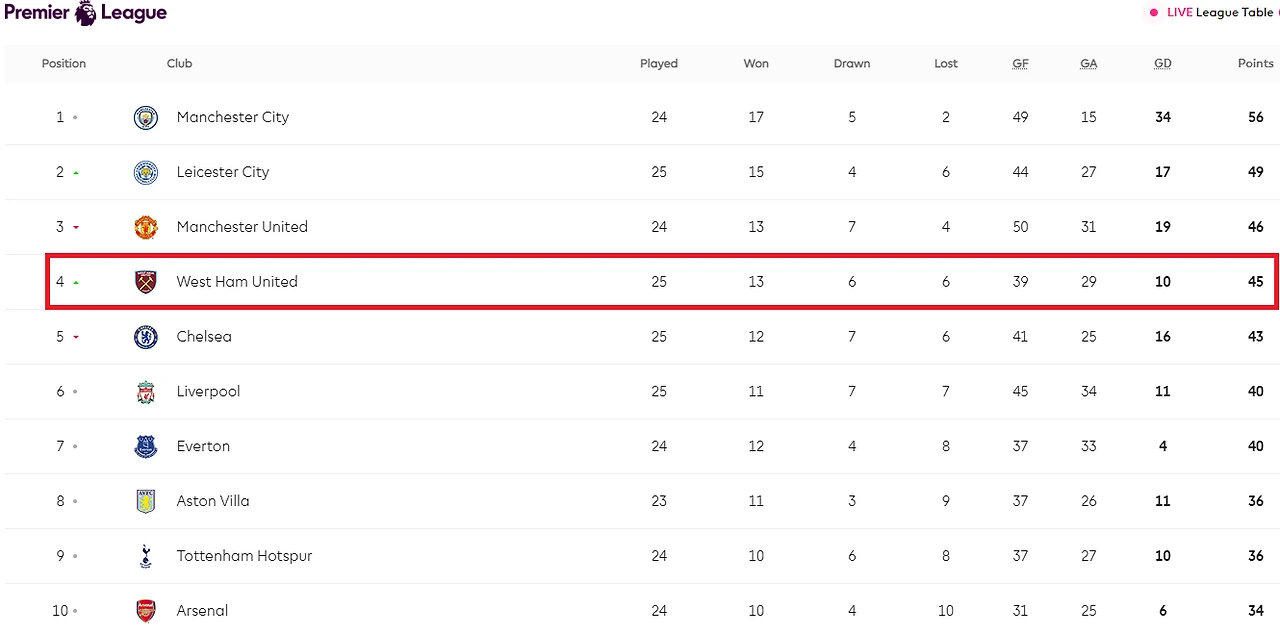Click the Premier League lion logo
1280x634 pixels.
[x=86, y=13]
